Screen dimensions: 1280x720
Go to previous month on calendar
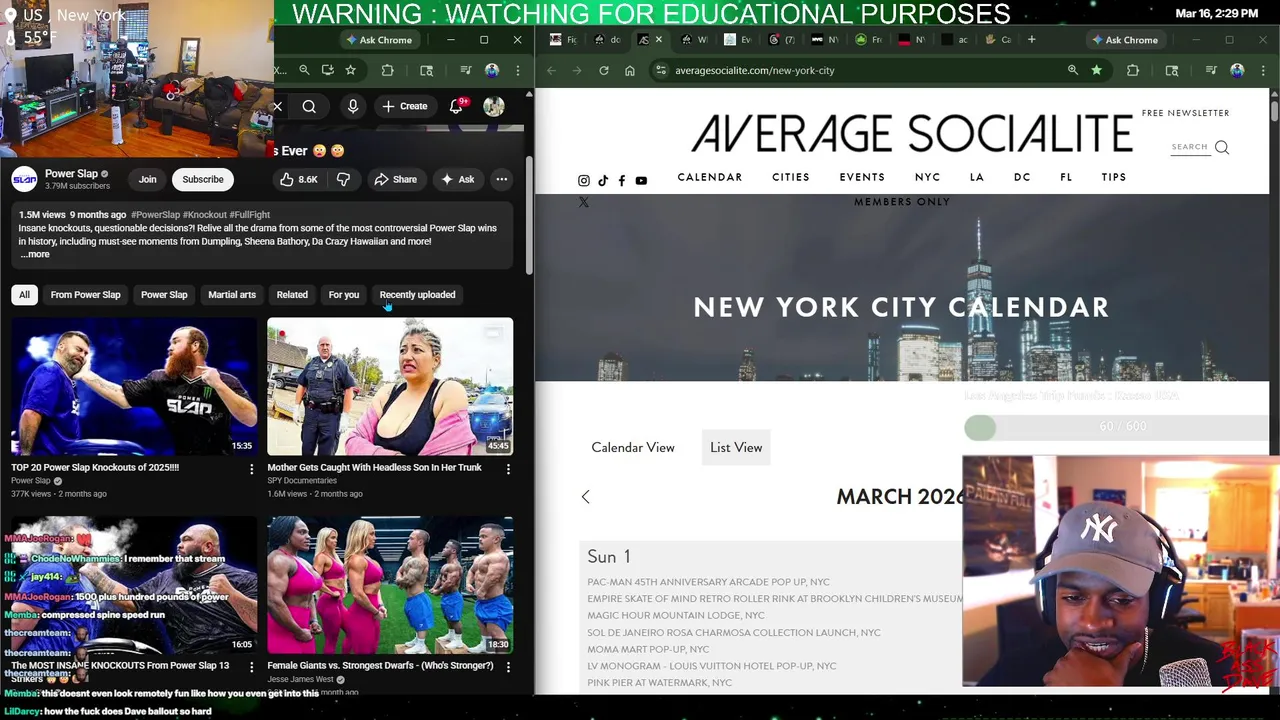click(586, 497)
